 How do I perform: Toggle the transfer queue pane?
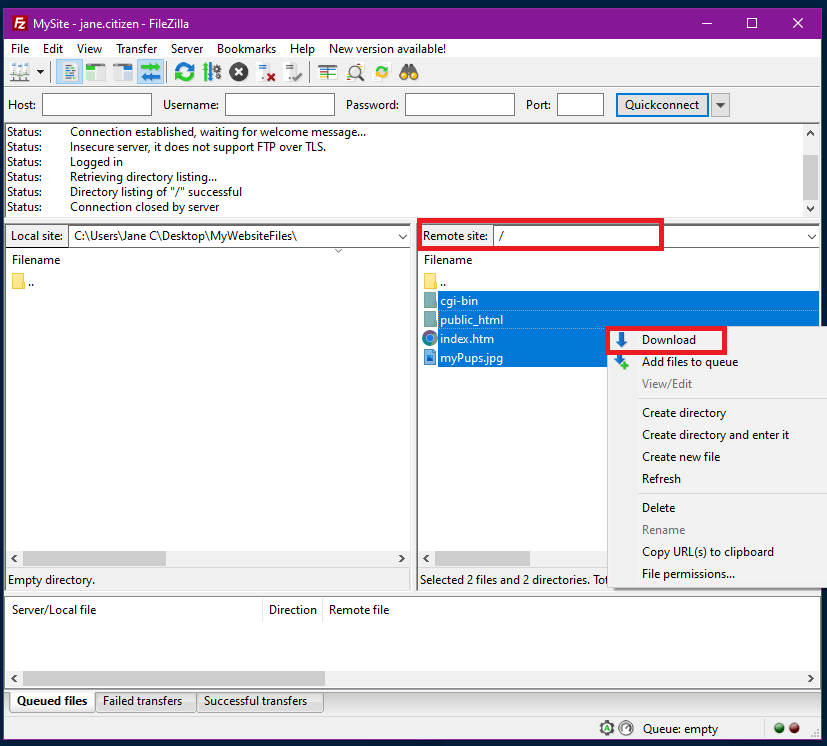(148, 71)
